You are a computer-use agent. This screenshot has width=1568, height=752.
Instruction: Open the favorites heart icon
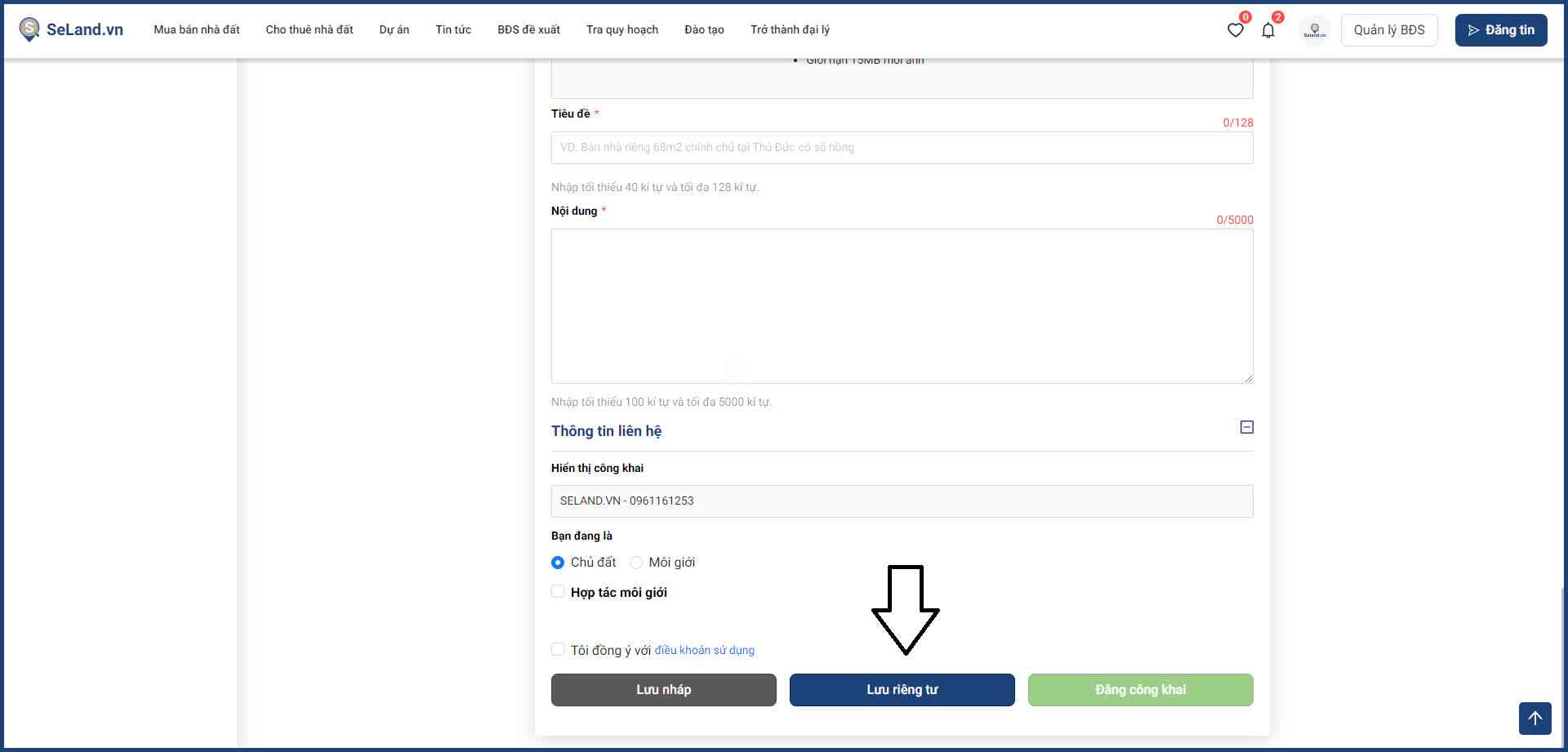tap(1235, 30)
